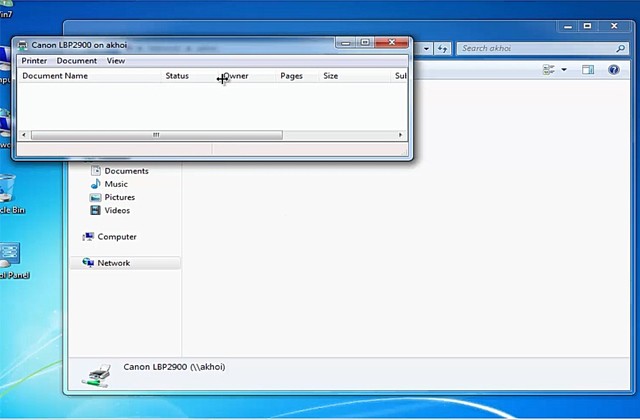Select Pictures in the navigation pane

tap(120, 197)
